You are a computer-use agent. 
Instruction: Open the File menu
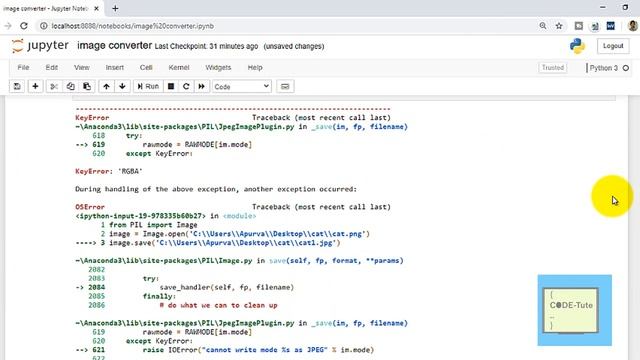[x=23, y=68]
